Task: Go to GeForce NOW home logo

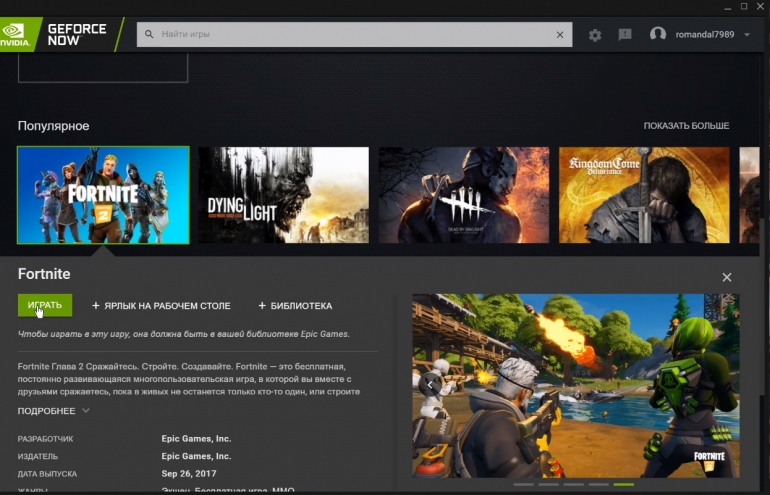Action: click(77, 35)
